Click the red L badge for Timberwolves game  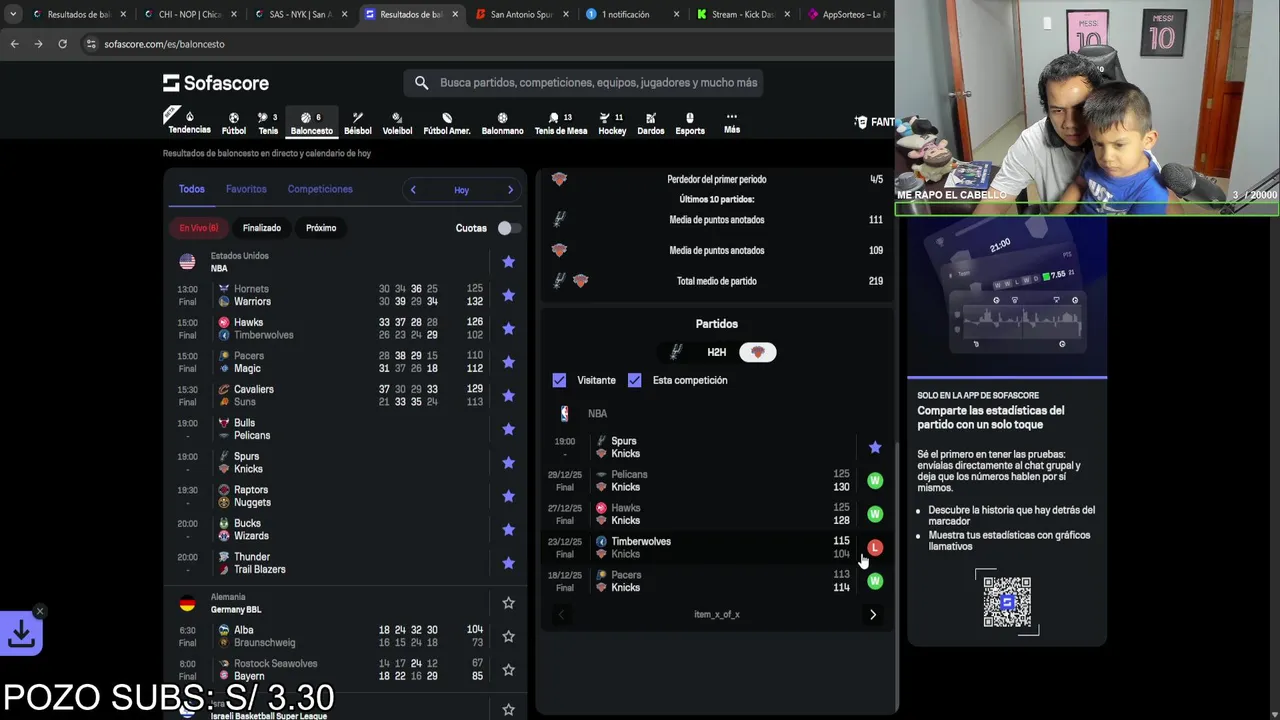pos(875,547)
